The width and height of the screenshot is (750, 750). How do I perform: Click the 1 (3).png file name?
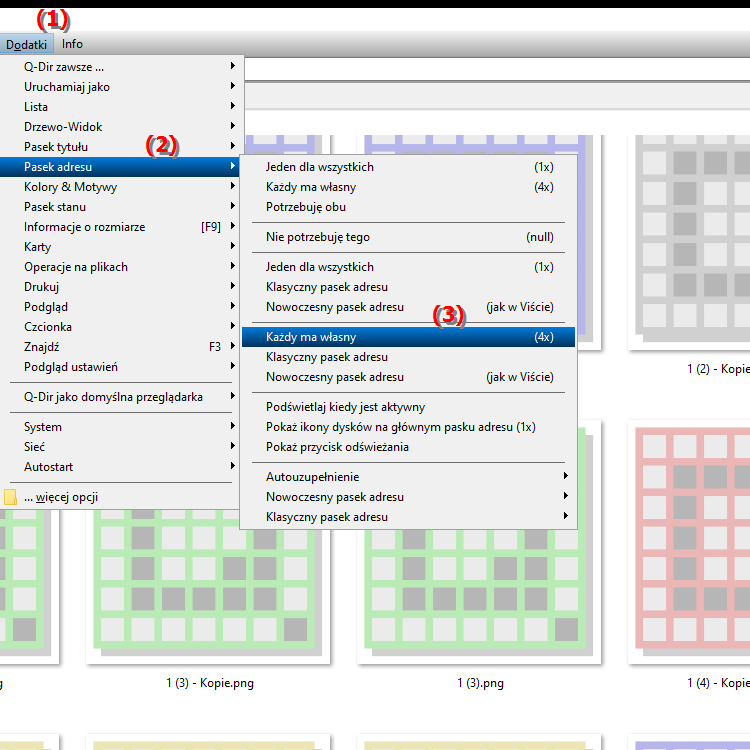(480, 683)
